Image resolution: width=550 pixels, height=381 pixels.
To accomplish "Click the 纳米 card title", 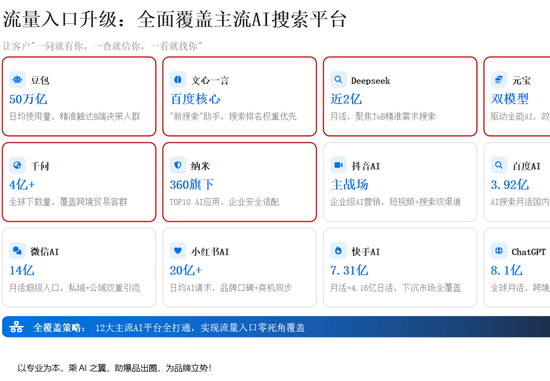I will [200, 166].
